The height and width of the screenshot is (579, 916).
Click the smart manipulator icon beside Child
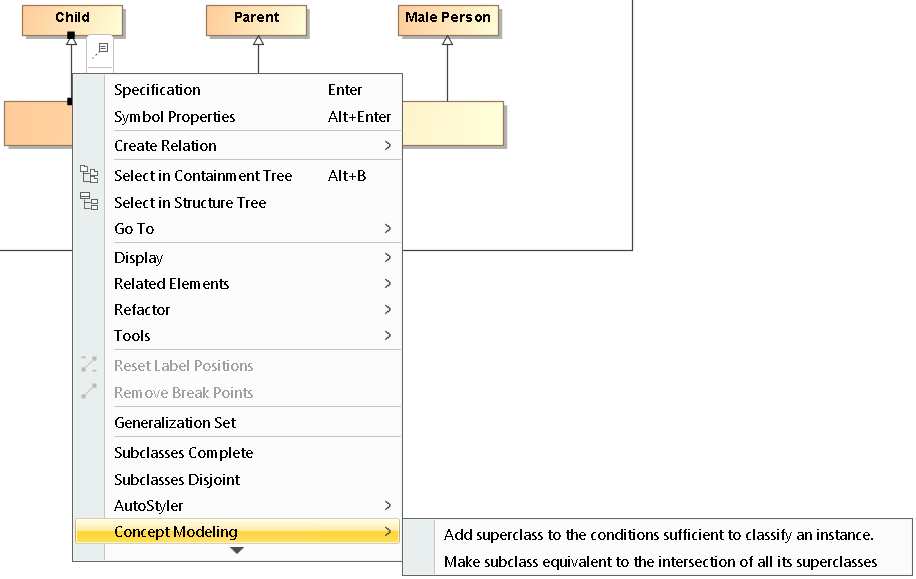(x=100, y=50)
